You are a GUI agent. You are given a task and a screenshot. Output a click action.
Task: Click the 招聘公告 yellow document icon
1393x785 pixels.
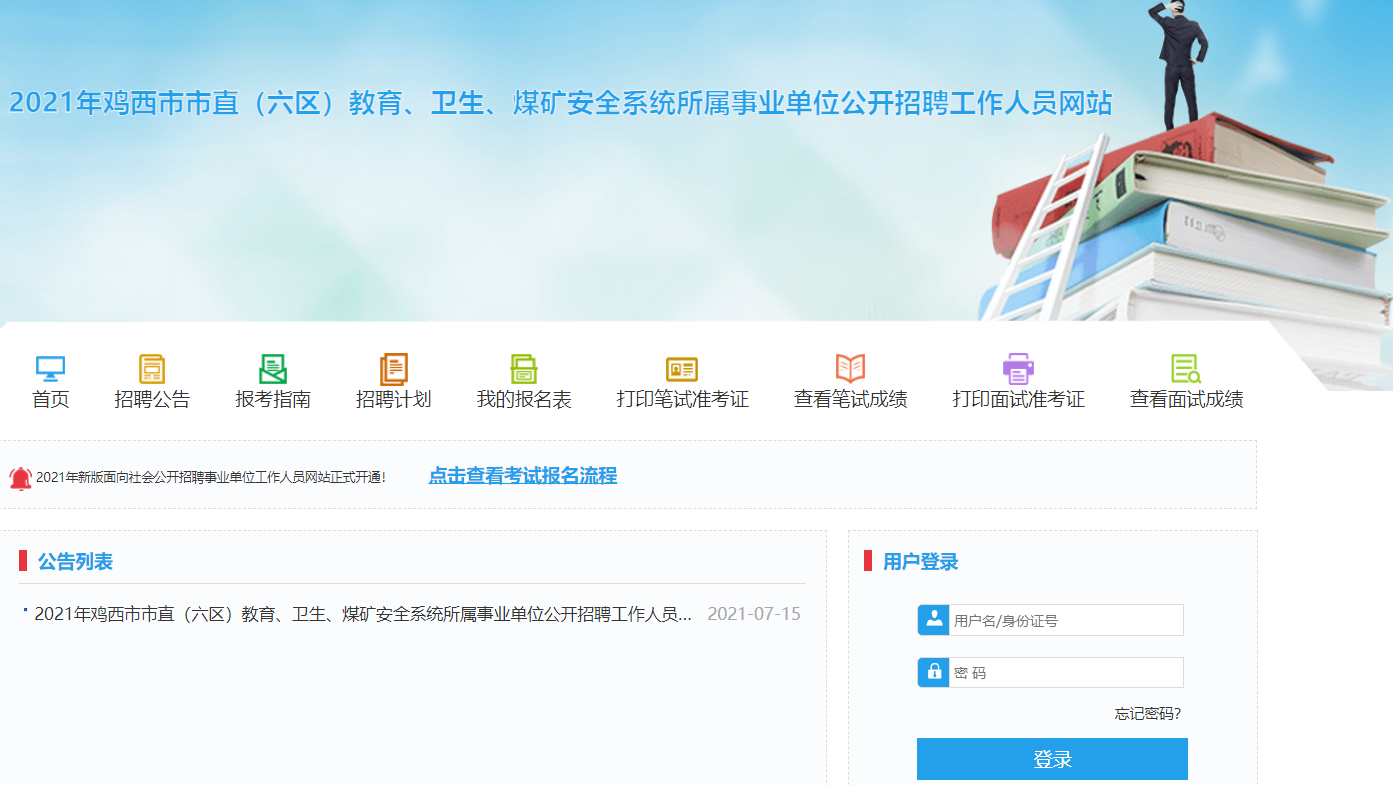tap(152, 369)
